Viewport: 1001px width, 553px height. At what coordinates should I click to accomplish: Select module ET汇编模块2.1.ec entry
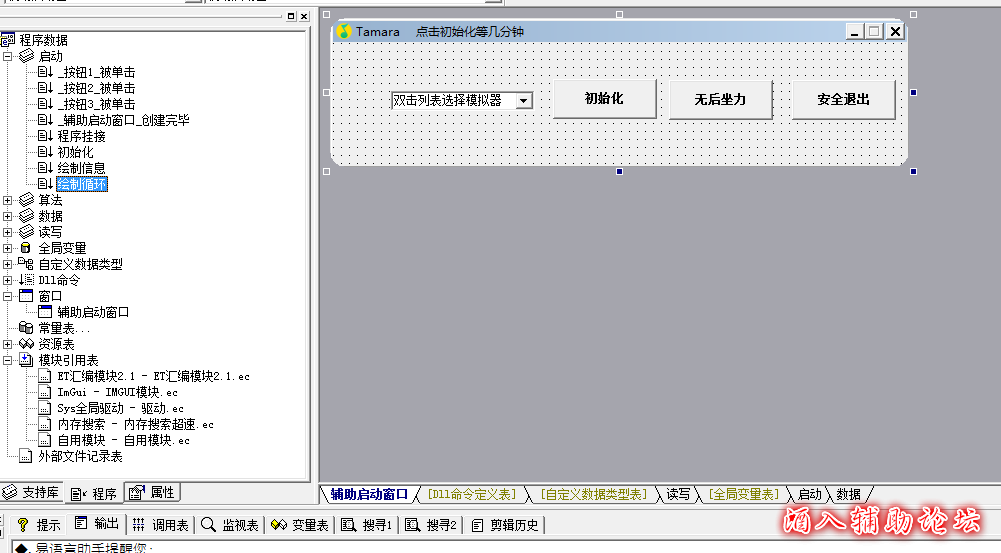[x=153, y=376]
